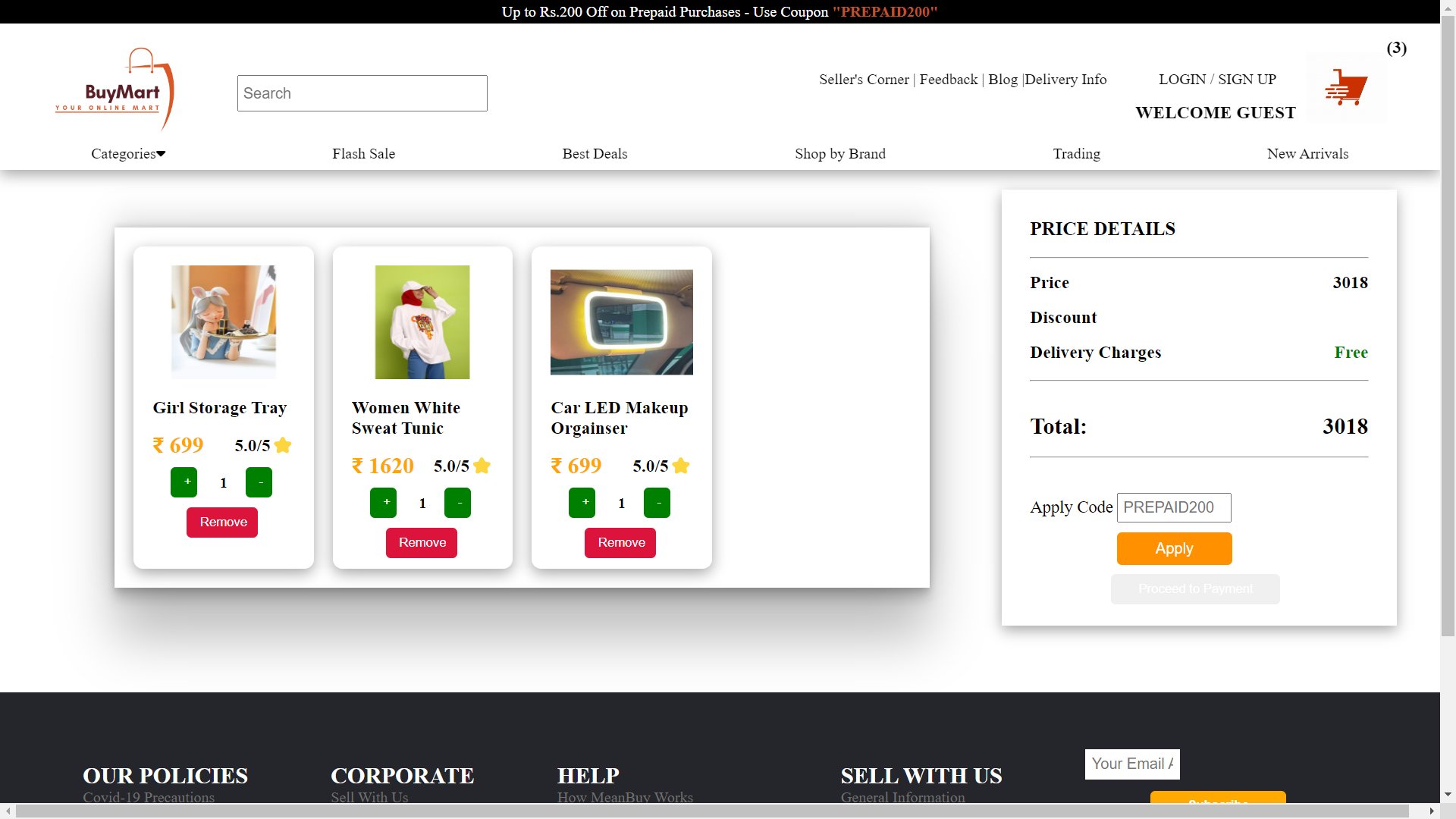Open the Shop by Brand menu
Image resolution: width=1456 pixels, height=819 pixels.
tap(840, 153)
